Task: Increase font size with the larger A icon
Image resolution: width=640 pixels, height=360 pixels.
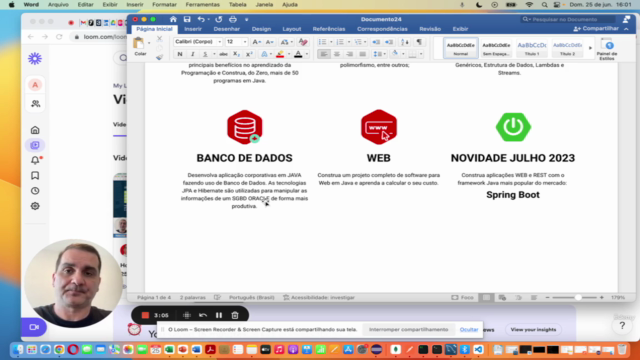Action: 256,42
